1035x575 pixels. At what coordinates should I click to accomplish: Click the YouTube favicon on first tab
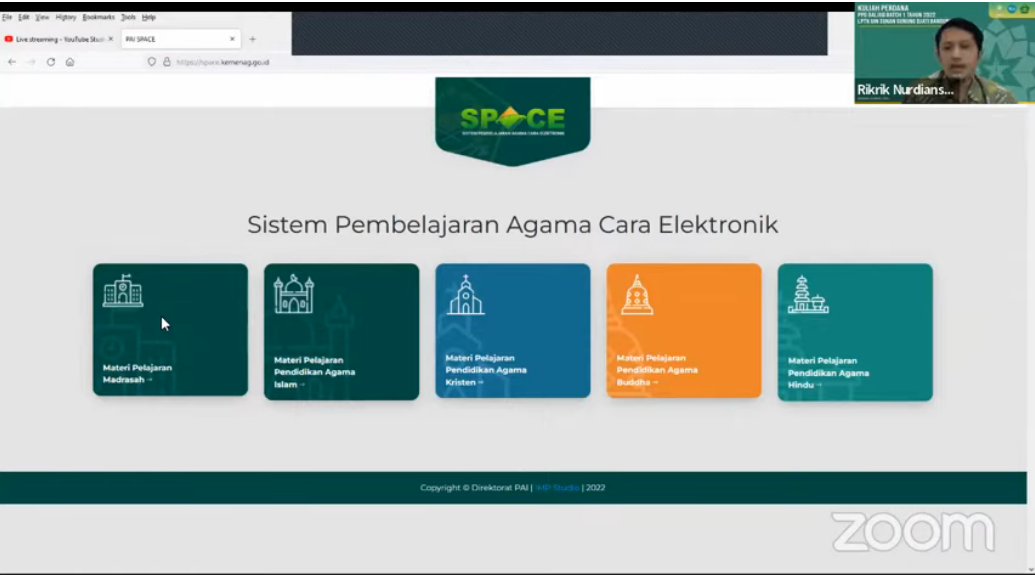coord(9,39)
